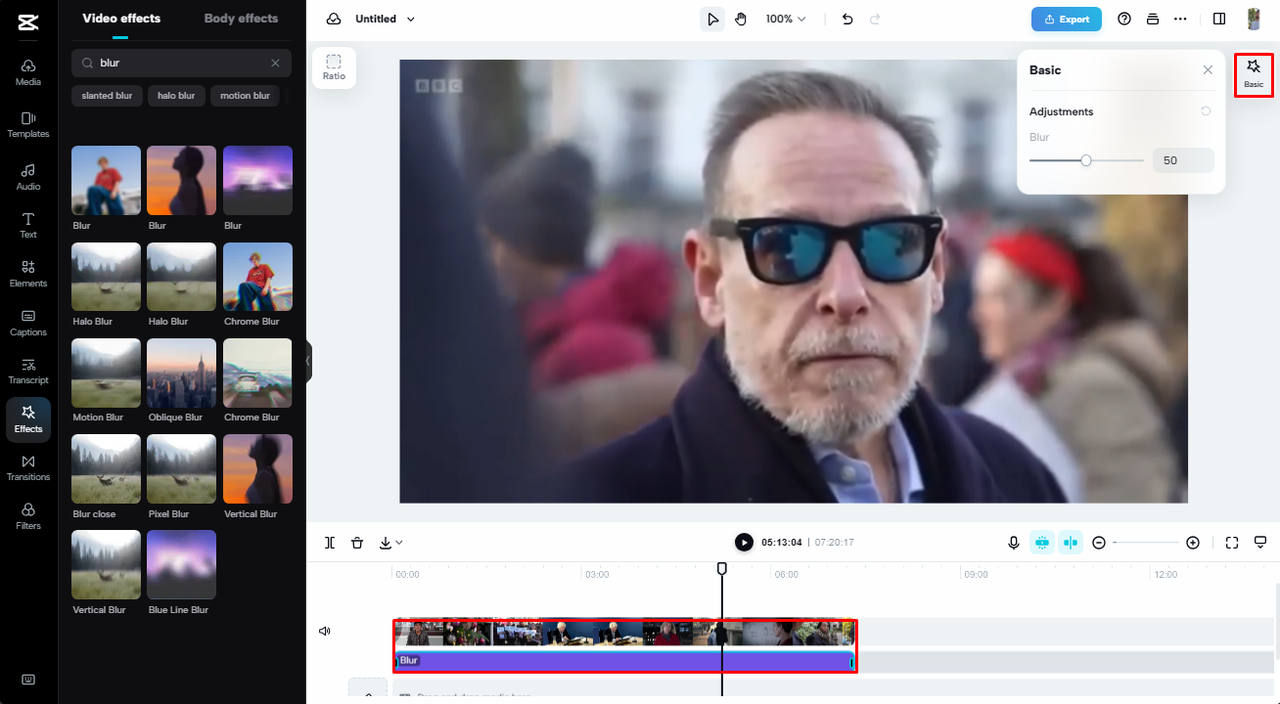Open the help question mark
Image resolution: width=1280 pixels, height=704 pixels.
pos(1124,19)
